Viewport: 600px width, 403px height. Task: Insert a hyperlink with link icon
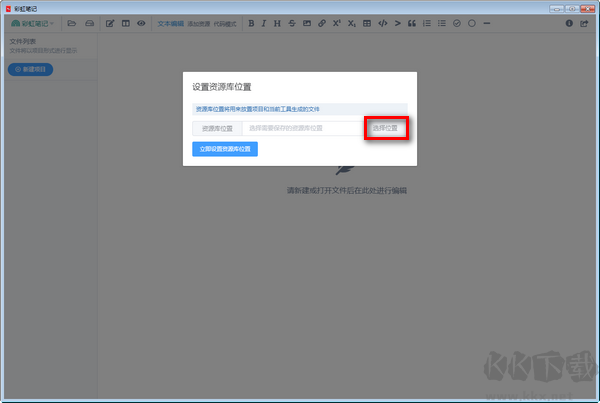click(322, 23)
